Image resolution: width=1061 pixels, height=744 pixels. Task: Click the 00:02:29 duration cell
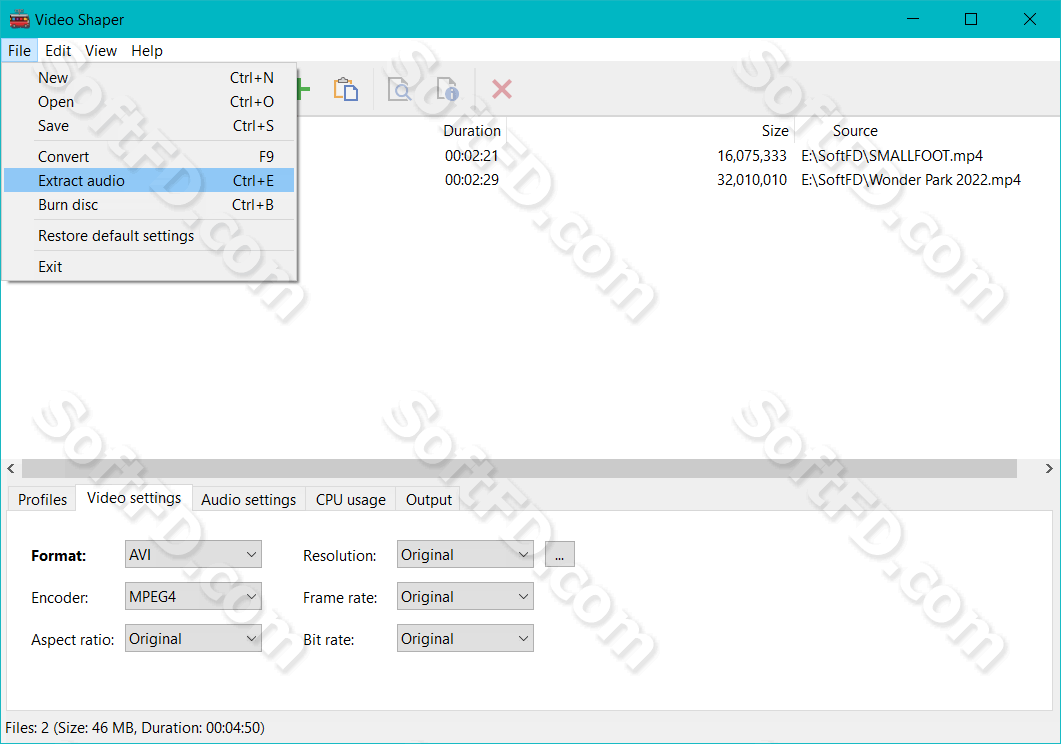click(x=472, y=180)
